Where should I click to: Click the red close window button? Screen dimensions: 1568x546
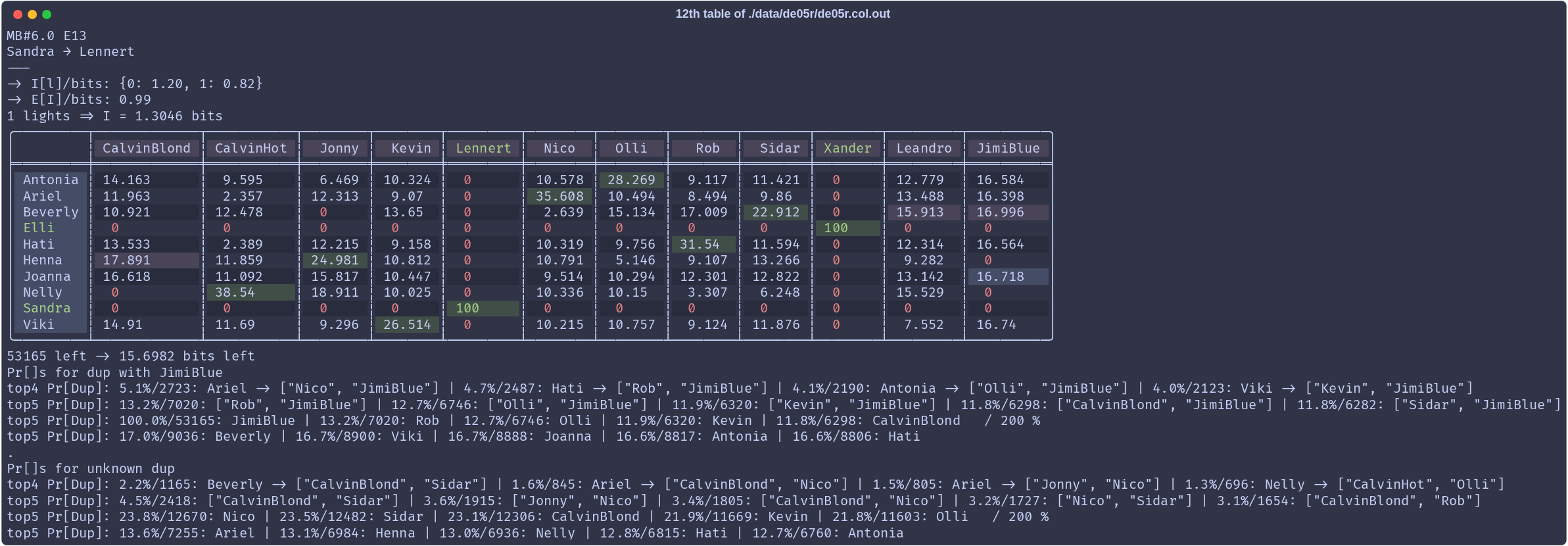(18, 14)
